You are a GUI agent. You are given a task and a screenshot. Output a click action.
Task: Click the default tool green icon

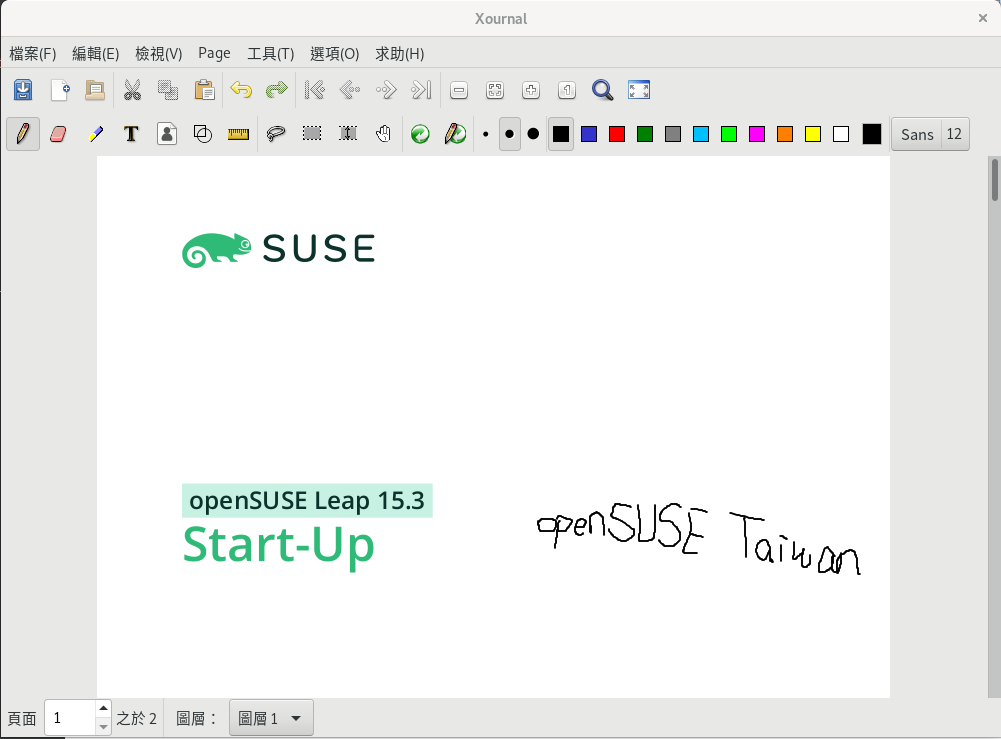click(x=420, y=134)
